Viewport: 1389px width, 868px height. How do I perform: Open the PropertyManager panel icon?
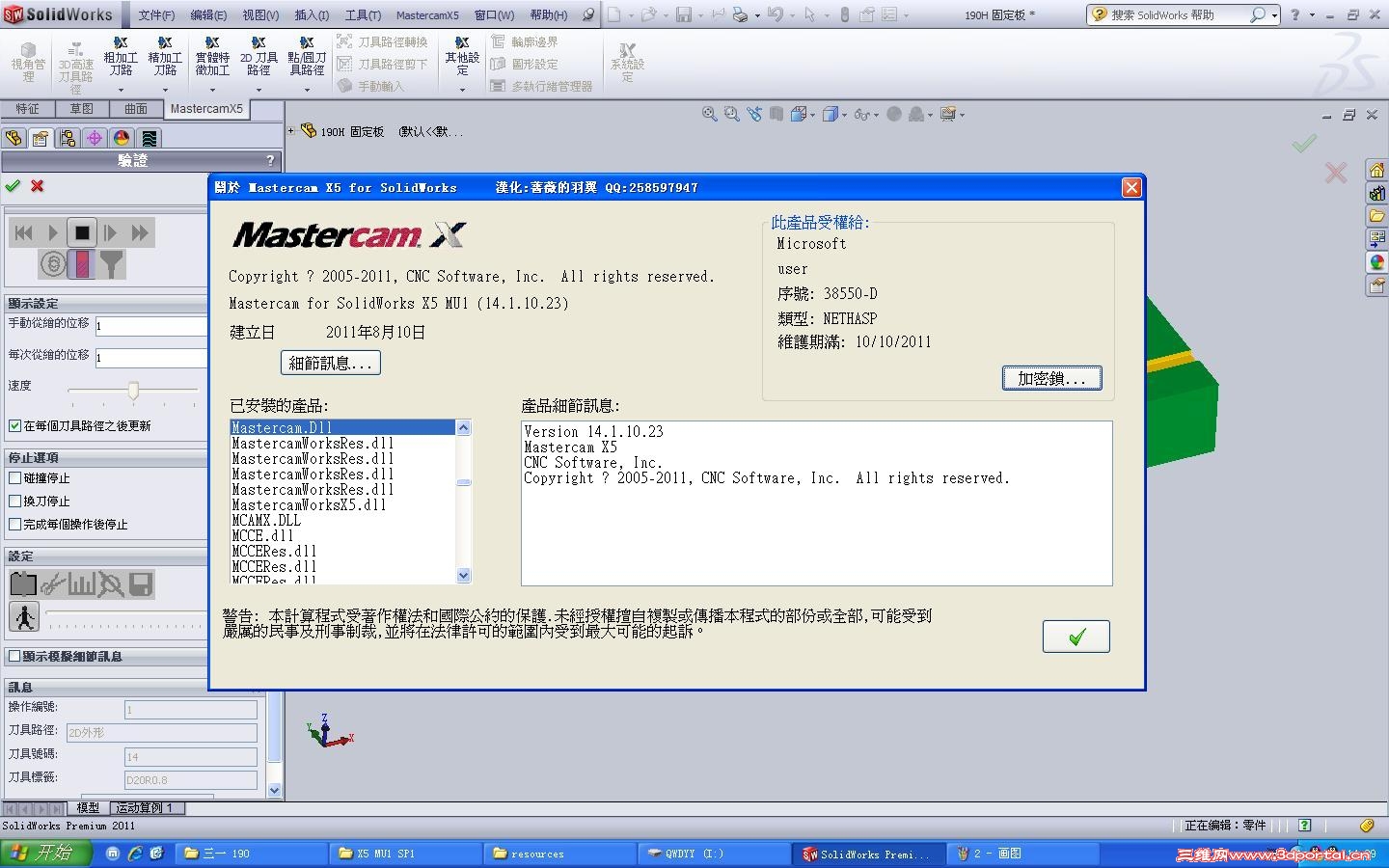point(41,138)
